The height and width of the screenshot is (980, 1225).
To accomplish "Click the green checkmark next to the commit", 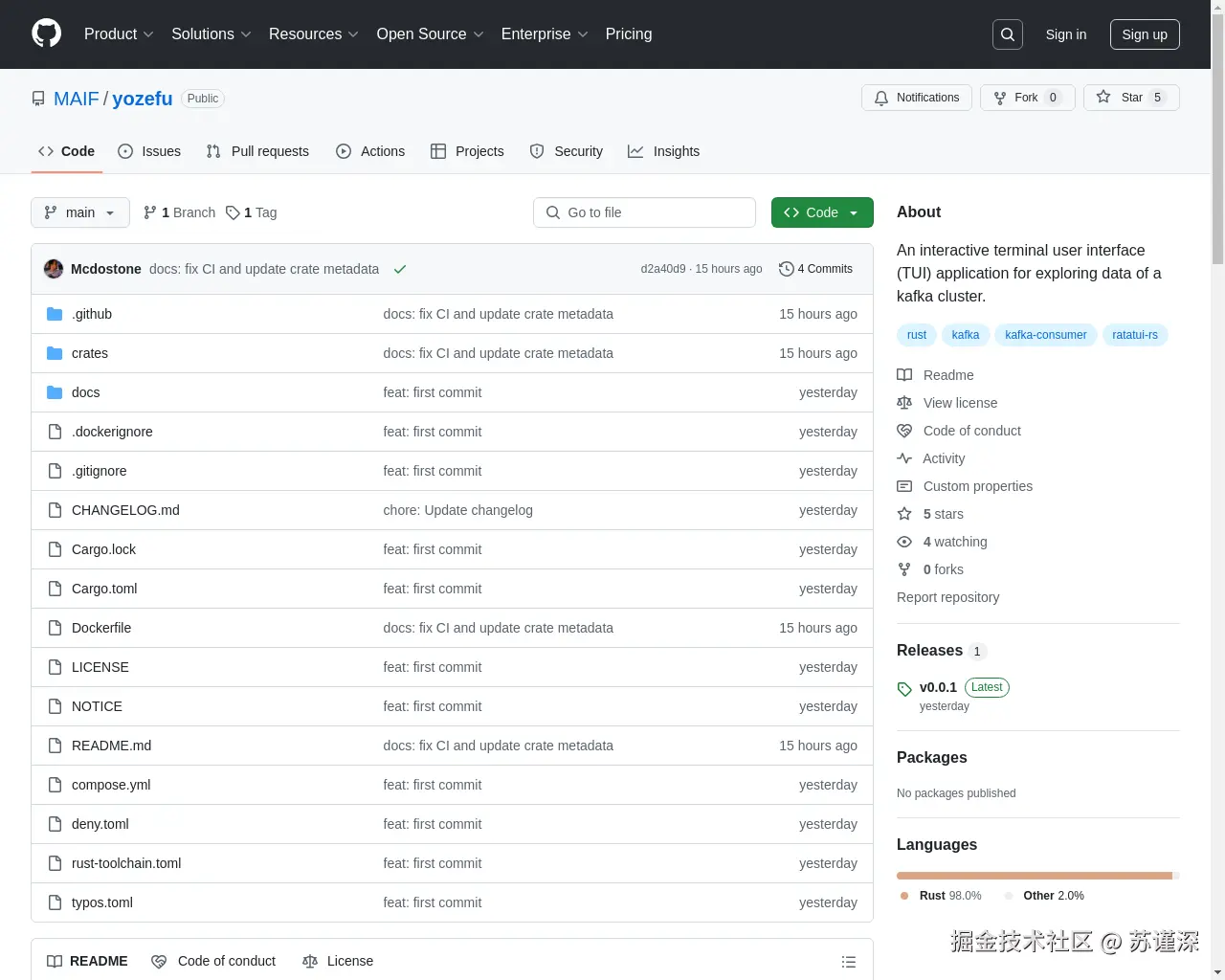I will (x=400, y=269).
